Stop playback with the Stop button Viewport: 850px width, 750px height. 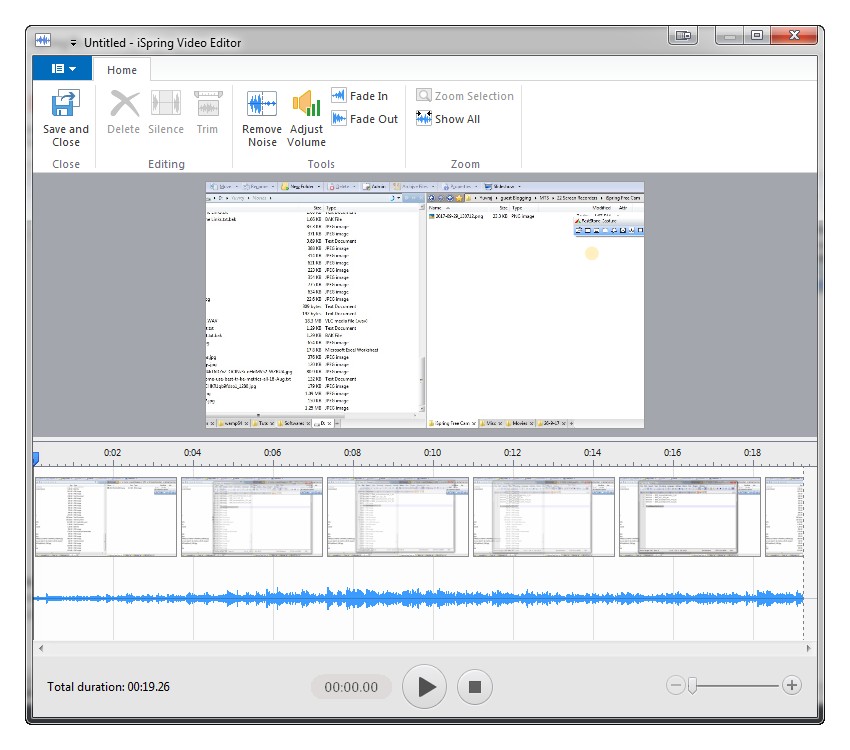coord(475,687)
